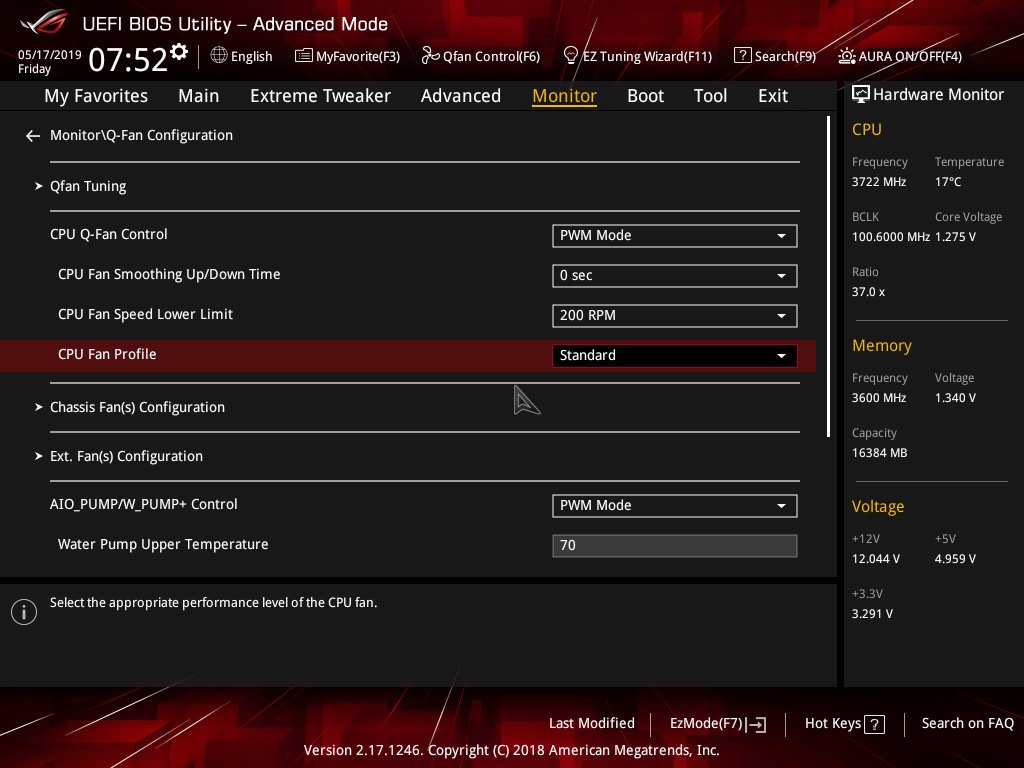Click the 3722 MHz CPU frequency value

click(878, 182)
